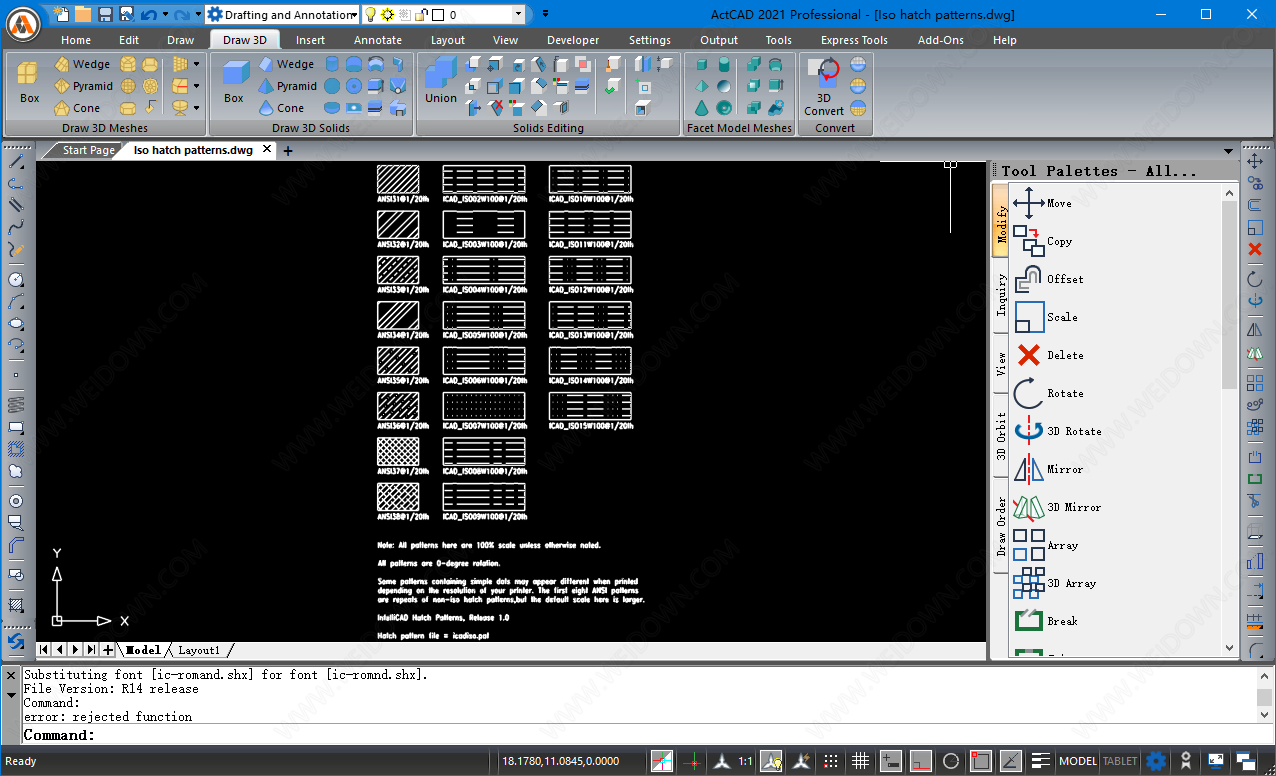Open the Home ribbon tab
This screenshot has height=776, width=1276.
click(x=76, y=40)
